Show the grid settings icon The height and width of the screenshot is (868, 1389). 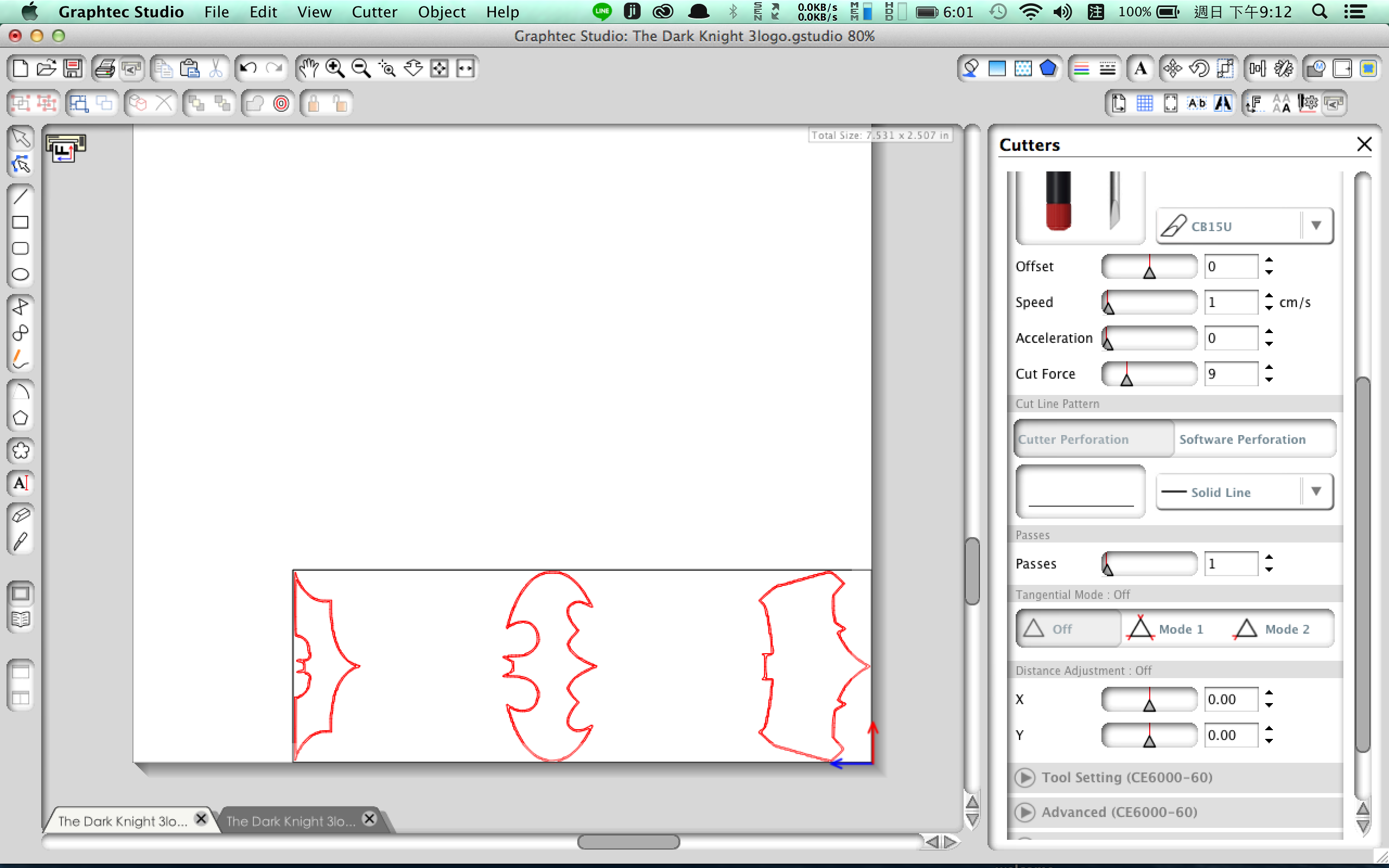[1144, 103]
